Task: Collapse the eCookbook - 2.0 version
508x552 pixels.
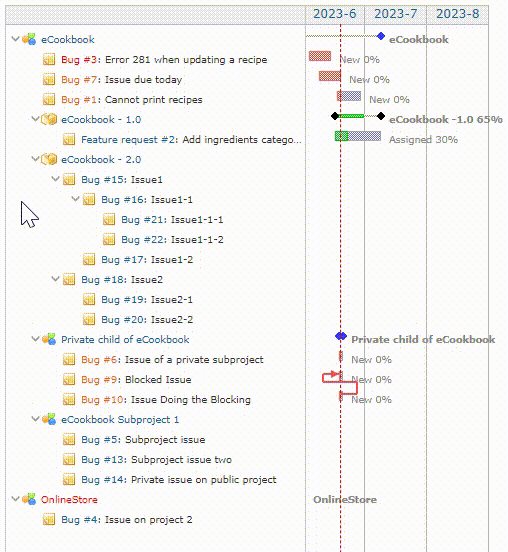Action: [x=35, y=158]
